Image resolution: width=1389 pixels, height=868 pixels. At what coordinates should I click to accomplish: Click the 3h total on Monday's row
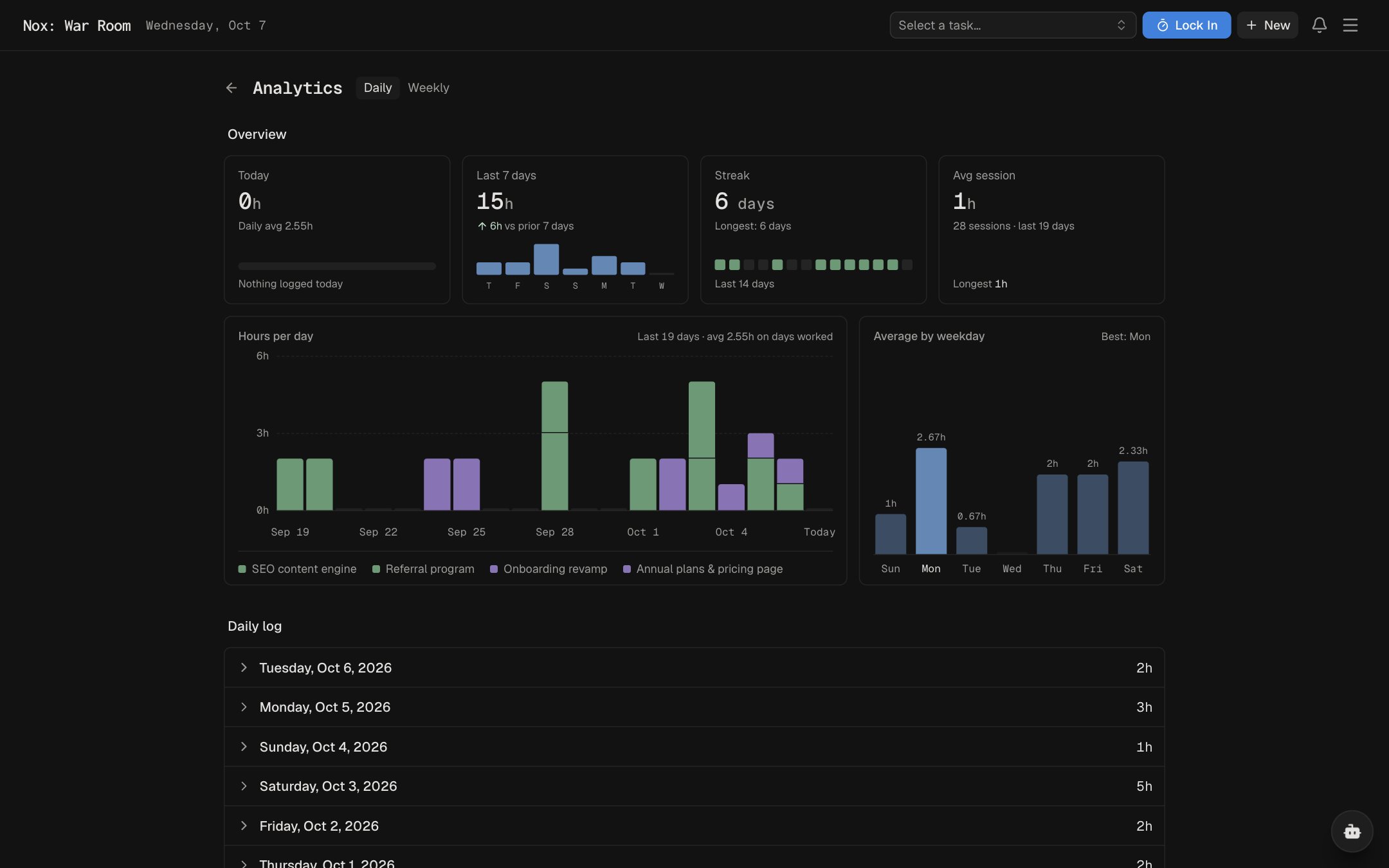pos(1144,707)
